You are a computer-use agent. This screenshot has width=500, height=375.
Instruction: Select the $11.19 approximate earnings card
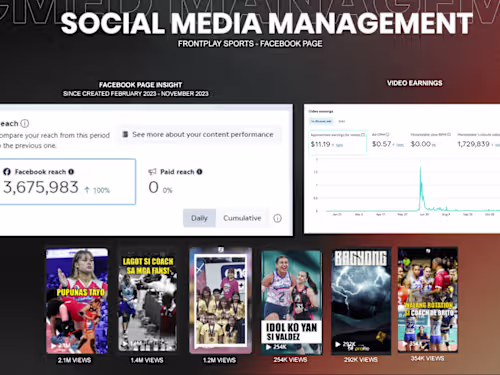pyautogui.click(x=338, y=142)
